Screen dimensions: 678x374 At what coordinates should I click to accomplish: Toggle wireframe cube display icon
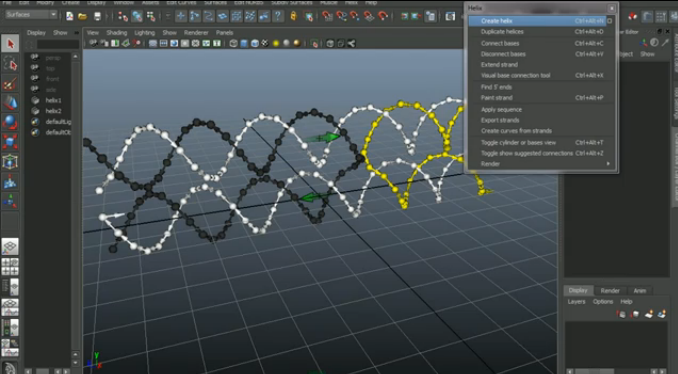(x=233, y=44)
